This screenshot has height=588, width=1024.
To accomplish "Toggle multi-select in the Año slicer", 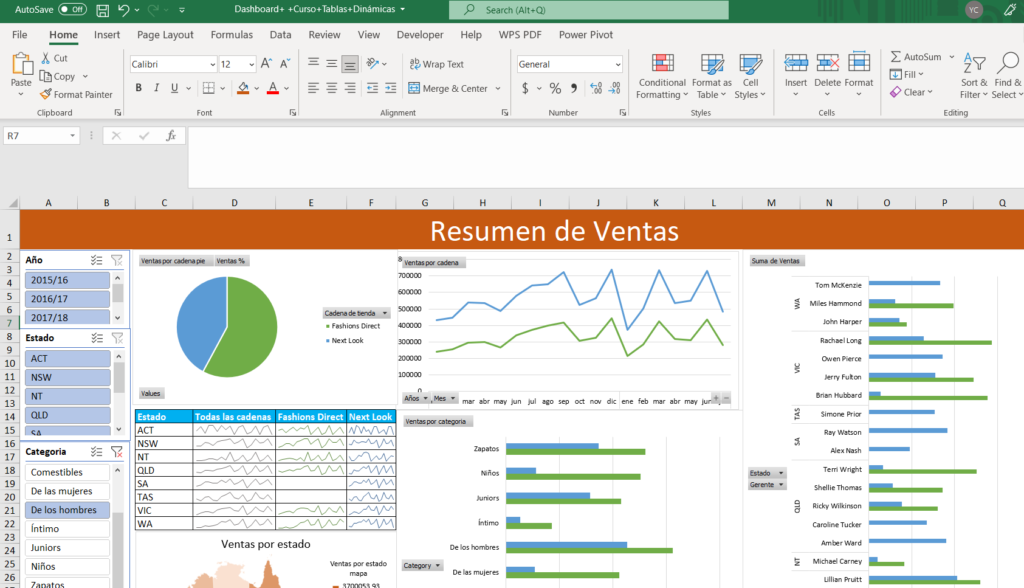I will (x=97, y=259).
